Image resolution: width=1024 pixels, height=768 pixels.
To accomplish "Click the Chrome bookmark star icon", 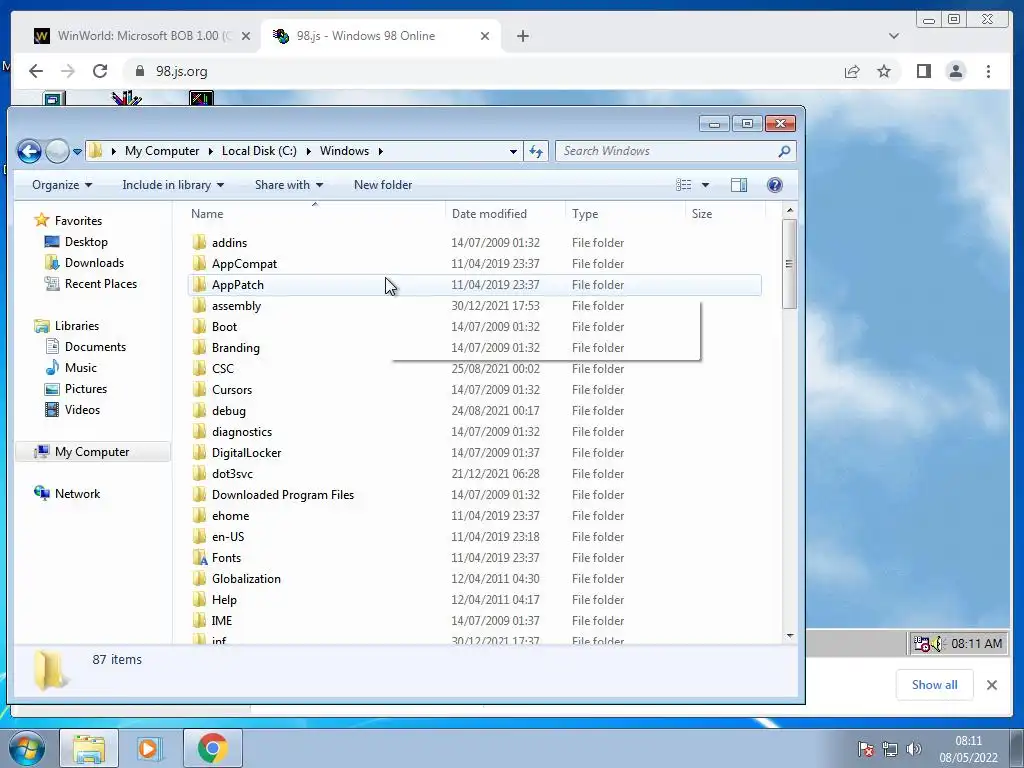I will (x=884, y=71).
